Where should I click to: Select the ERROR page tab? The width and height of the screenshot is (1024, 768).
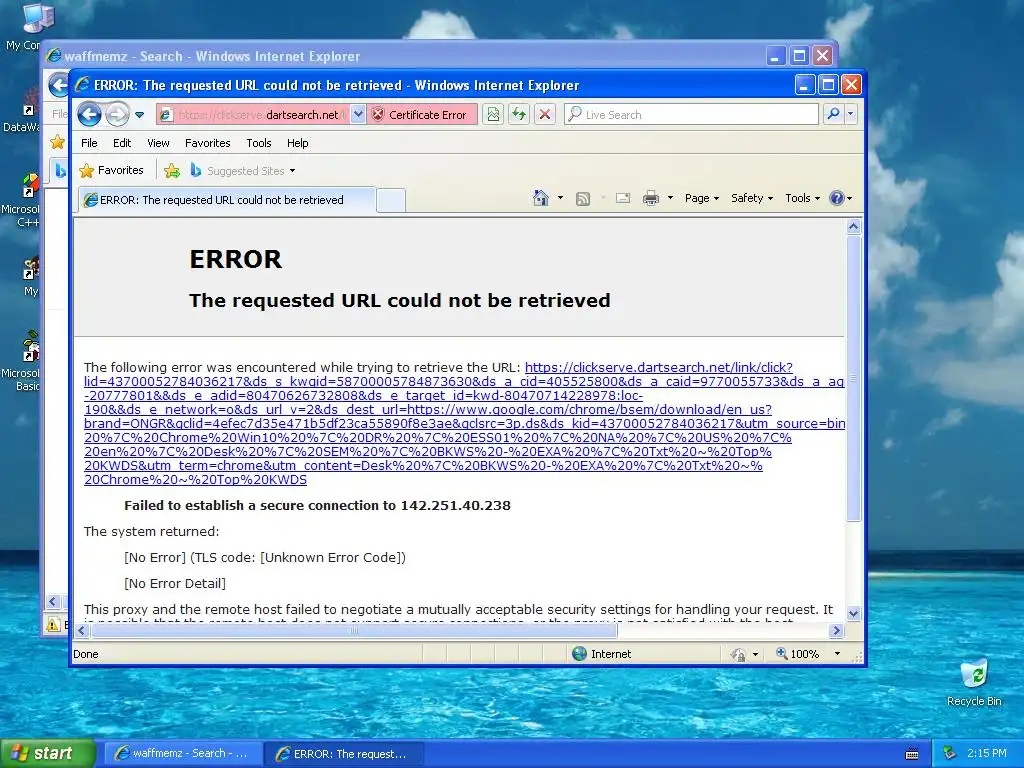pos(226,200)
